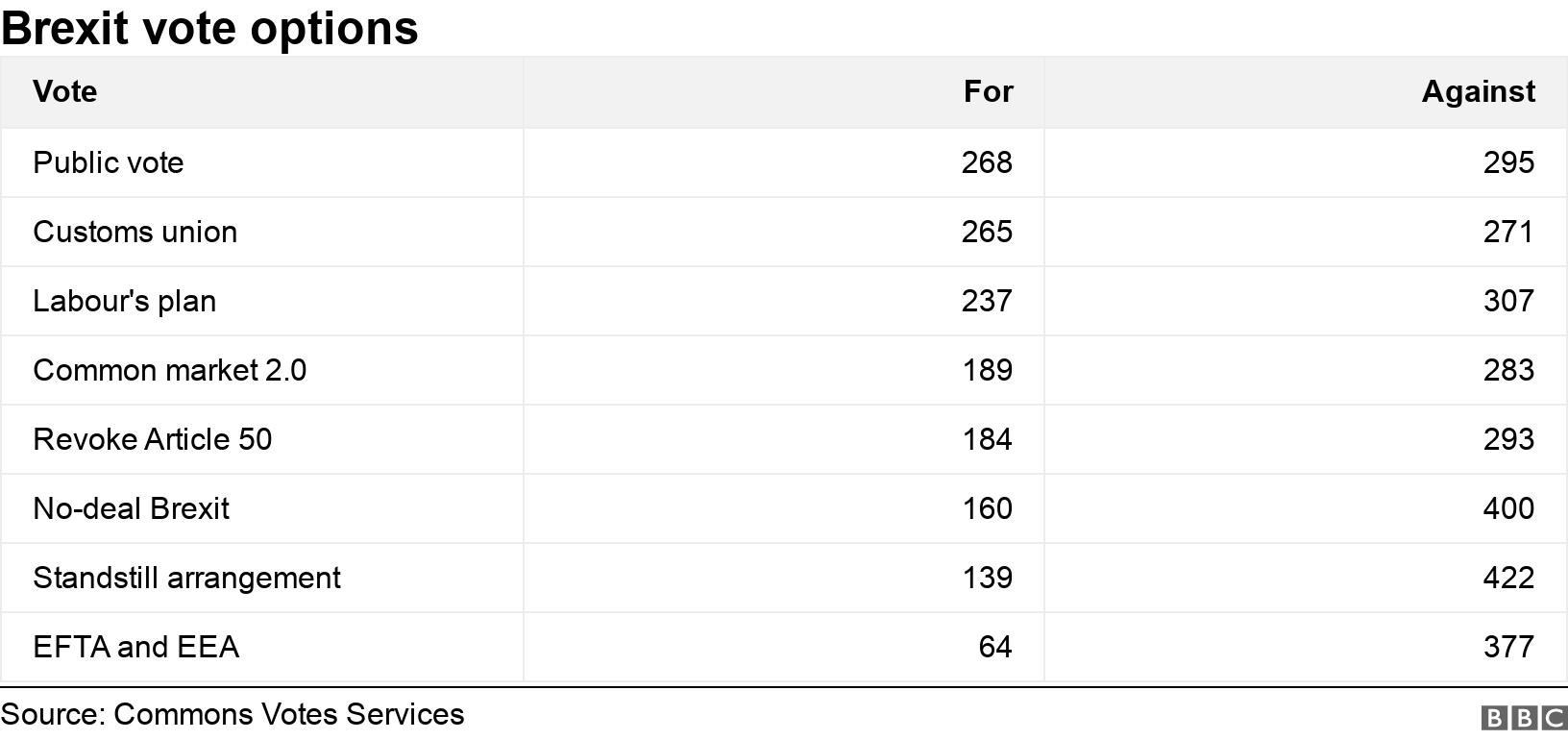Click the Customs union row label
Image resolution: width=1568 pixels, height=740 pixels.
(135, 232)
